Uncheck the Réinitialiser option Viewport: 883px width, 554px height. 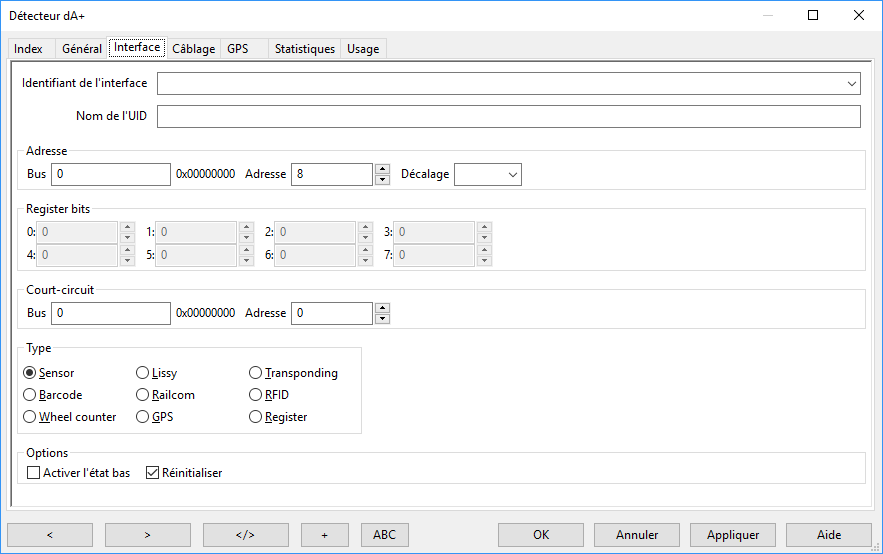click(x=153, y=473)
